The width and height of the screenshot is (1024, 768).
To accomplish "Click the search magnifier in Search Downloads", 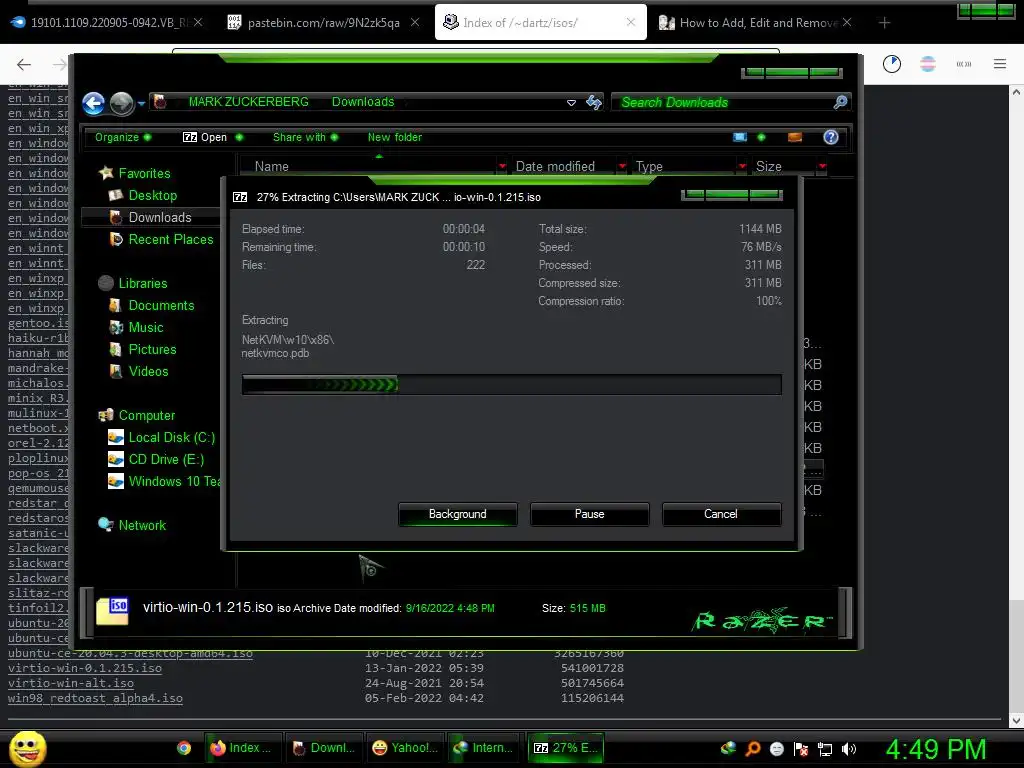I will click(x=840, y=102).
